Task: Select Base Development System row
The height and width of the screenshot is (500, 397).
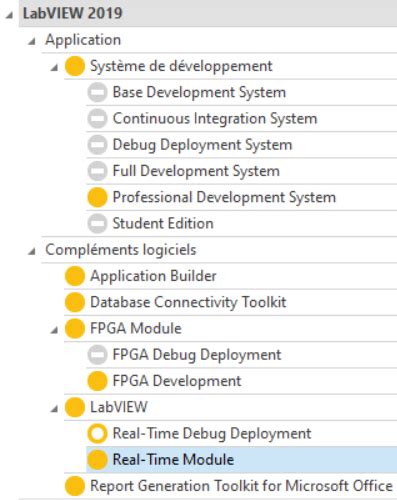Action: (x=242, y=92)
